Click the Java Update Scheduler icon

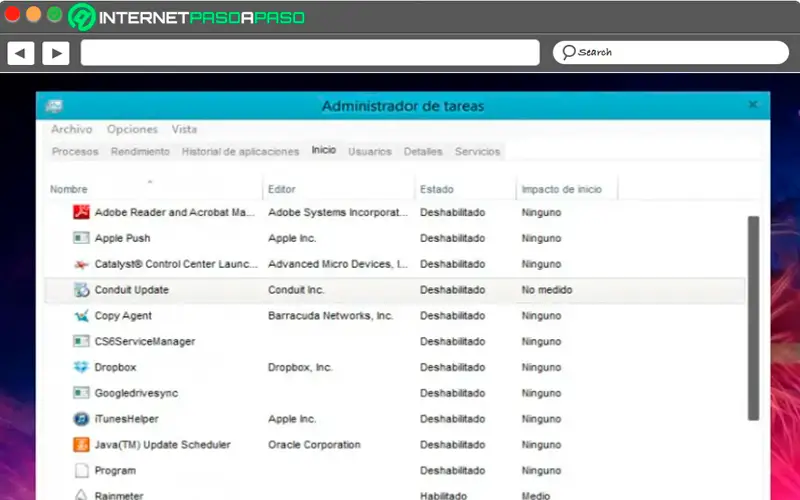[x=81, y=445]
